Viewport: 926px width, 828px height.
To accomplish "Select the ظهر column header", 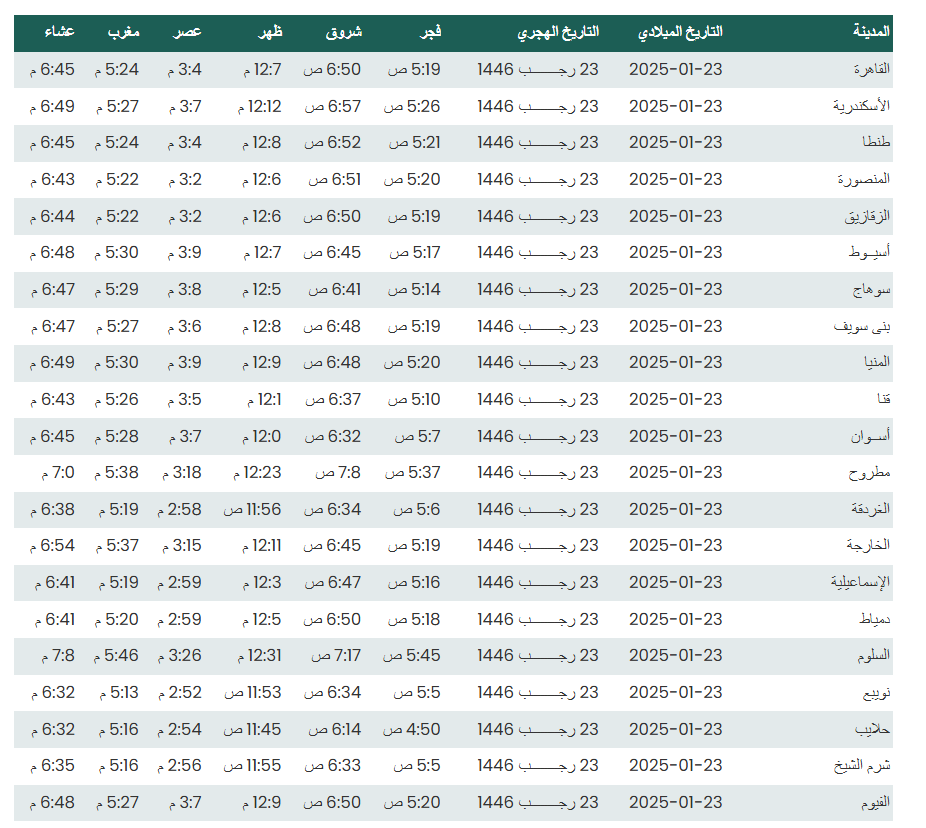I will click(x=270, y=32).
